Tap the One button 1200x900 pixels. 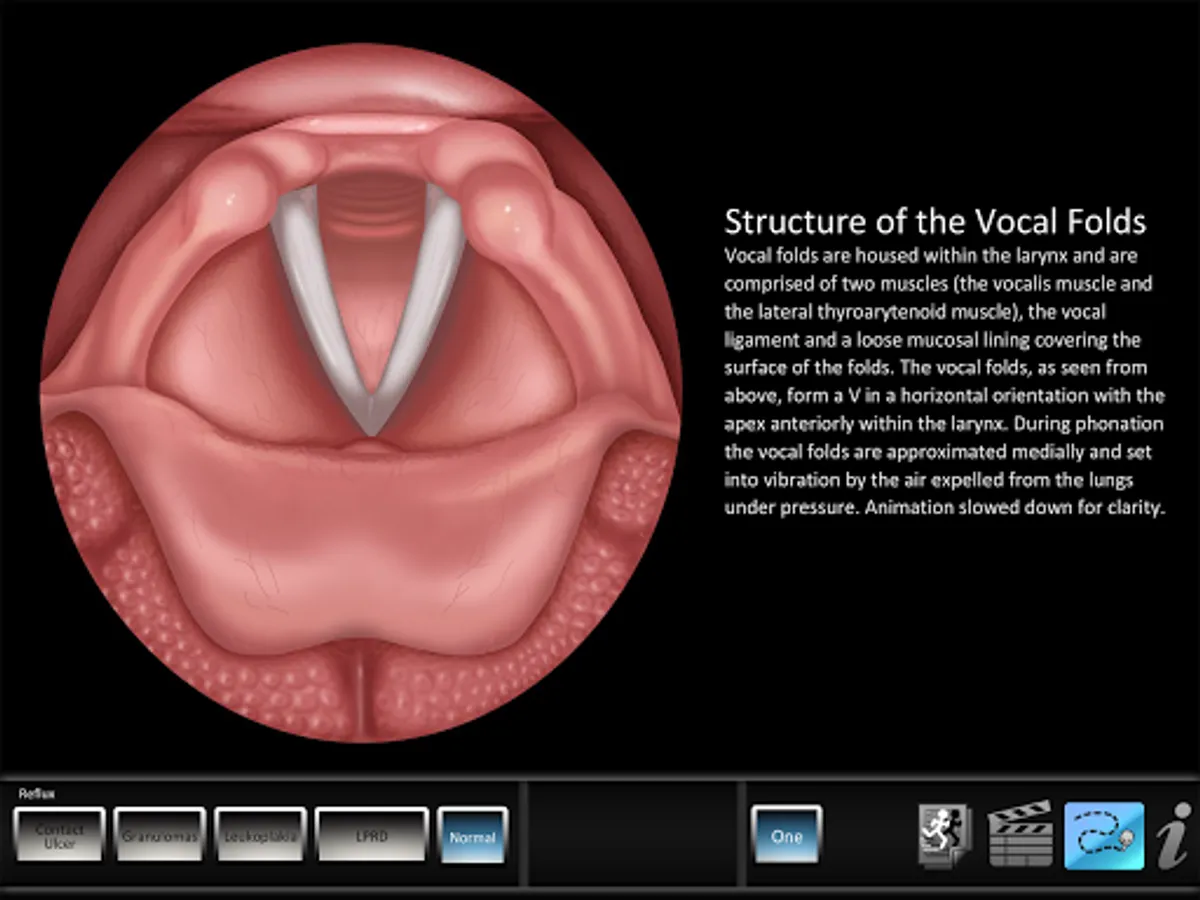point(787,834)
